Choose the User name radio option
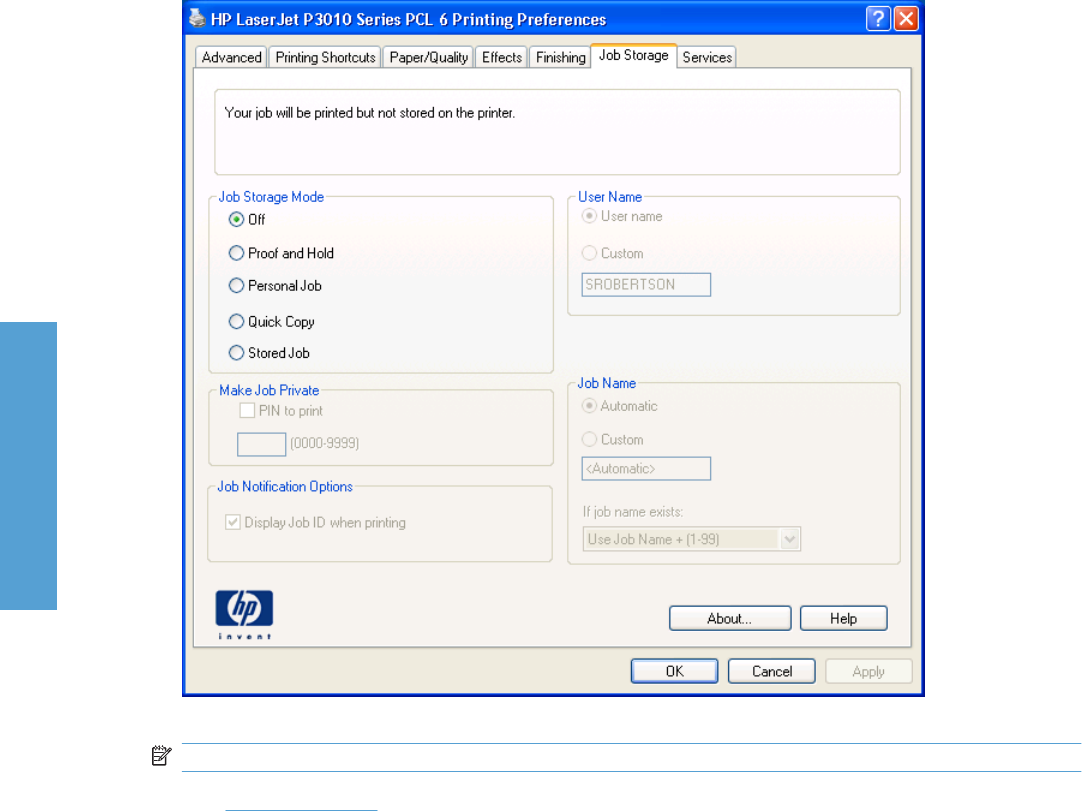1082x811 pixels. (589, 216)
